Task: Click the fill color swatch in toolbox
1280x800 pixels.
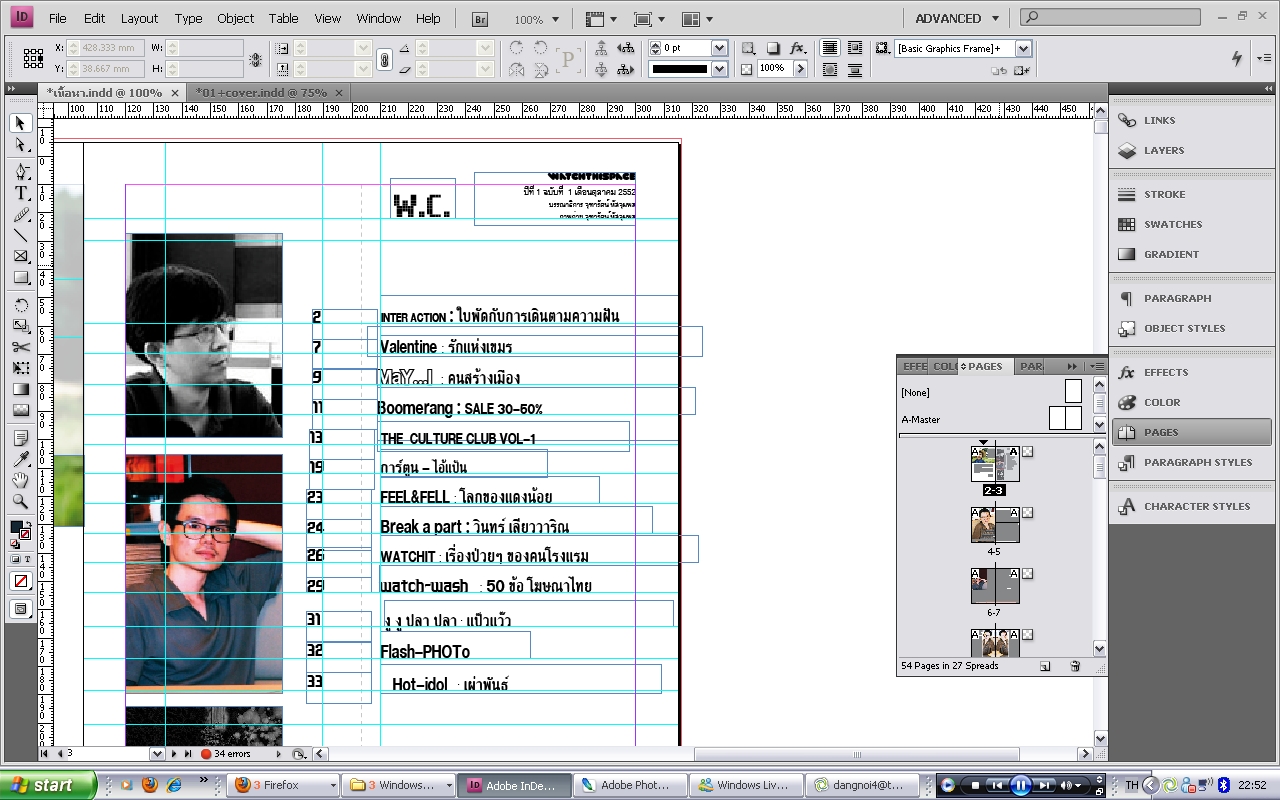Action: click(18, 527)
